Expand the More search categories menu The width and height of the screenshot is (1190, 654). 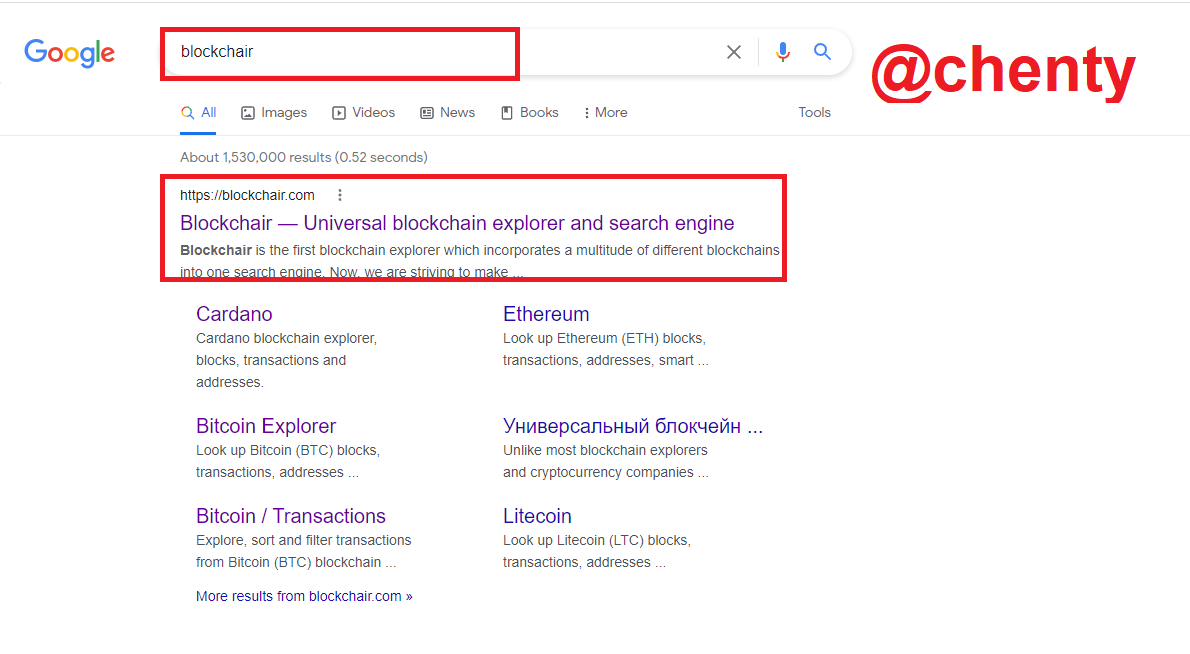pyautogui.click(x=605, y=113)
